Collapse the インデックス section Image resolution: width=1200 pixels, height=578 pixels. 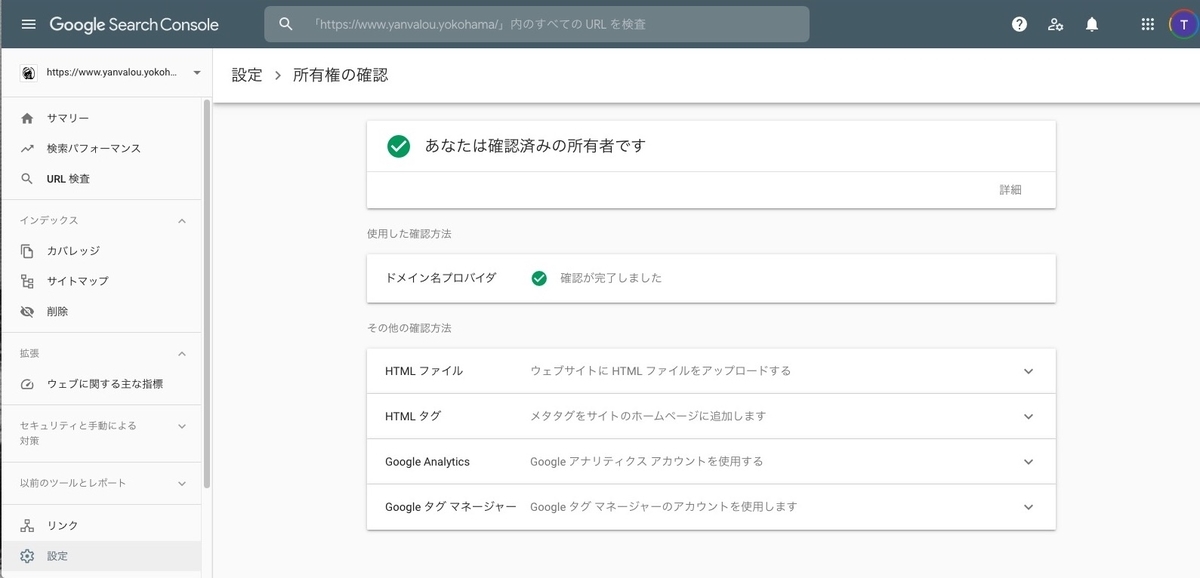181,220
